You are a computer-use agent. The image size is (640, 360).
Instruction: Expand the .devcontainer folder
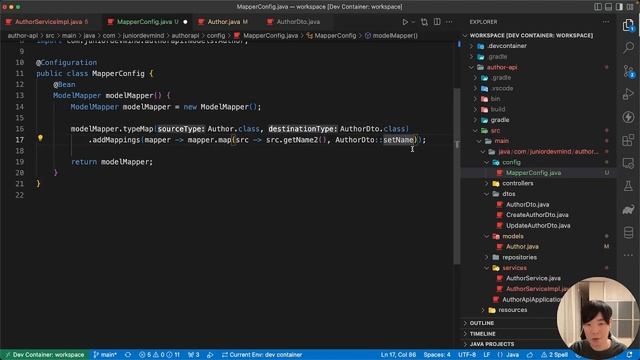[x=507, y=46]
